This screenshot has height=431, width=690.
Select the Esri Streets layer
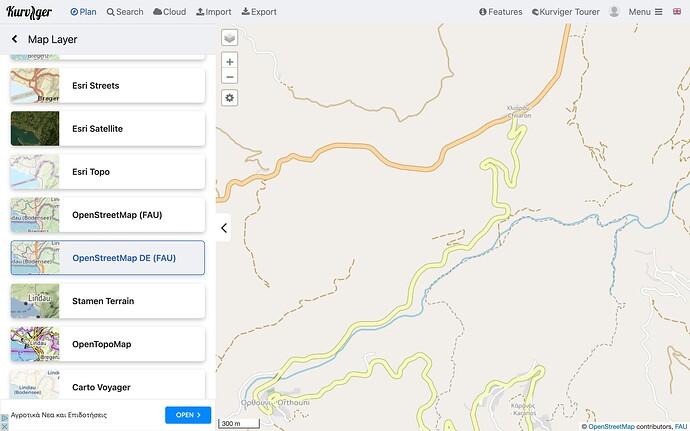(x=108, y=85)
